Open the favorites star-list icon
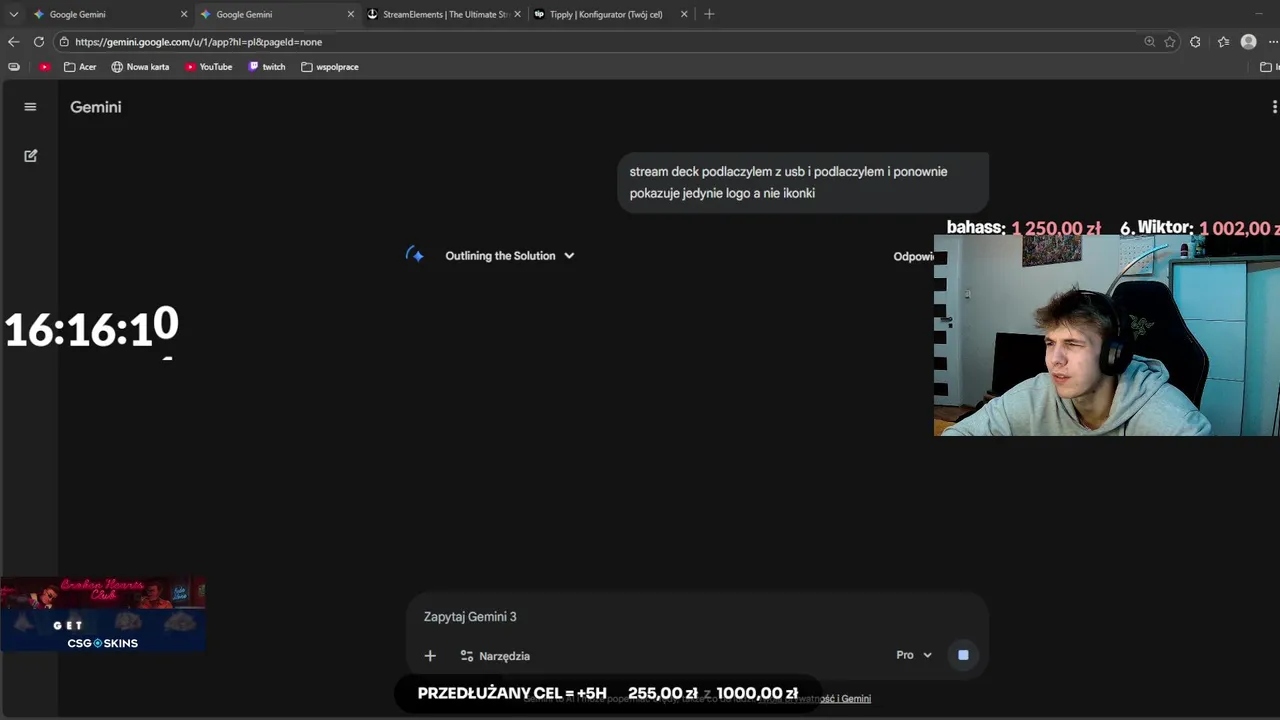 [x=1223, y=42]
